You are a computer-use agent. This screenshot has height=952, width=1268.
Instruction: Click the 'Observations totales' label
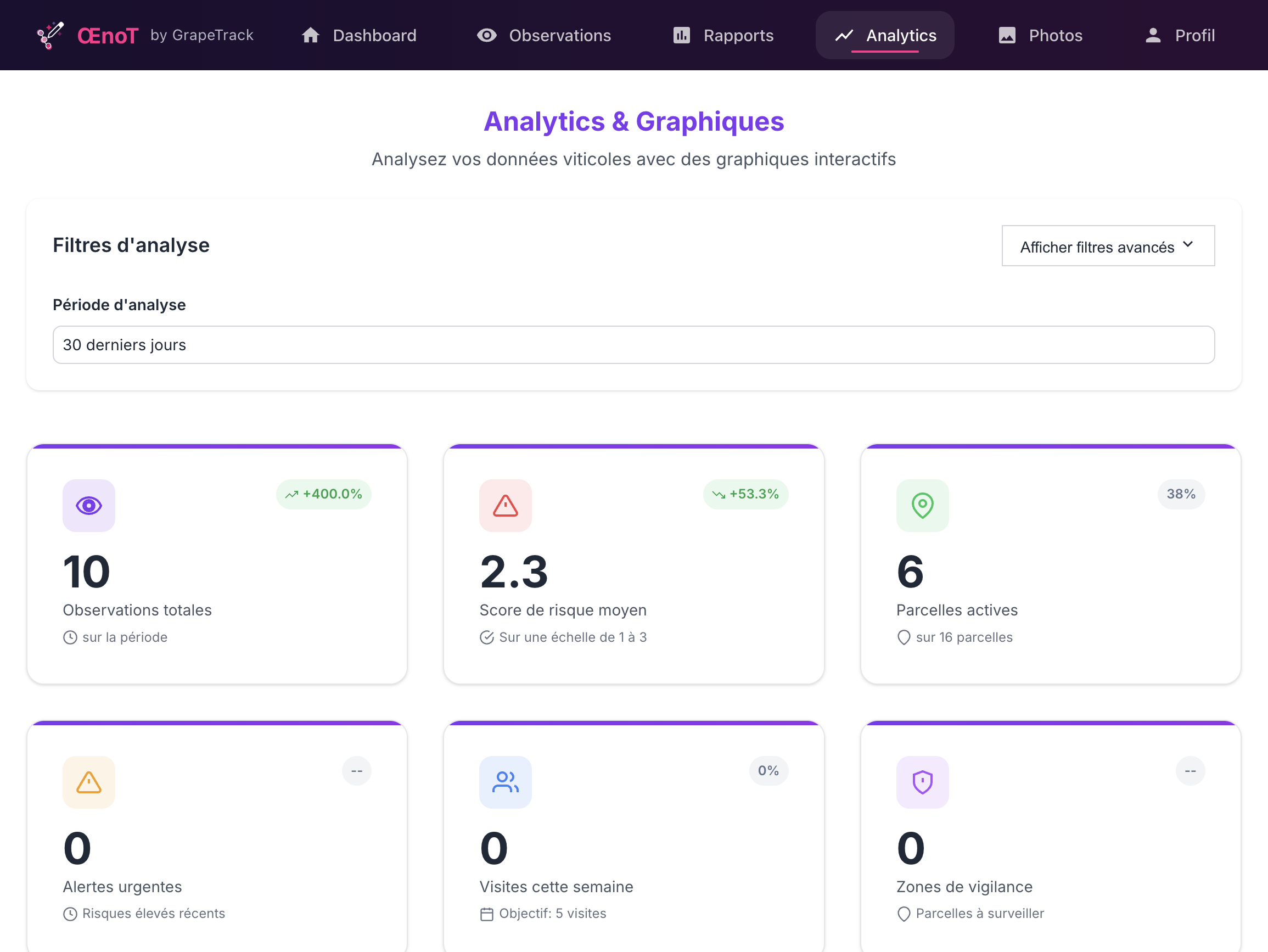[137, 610]
